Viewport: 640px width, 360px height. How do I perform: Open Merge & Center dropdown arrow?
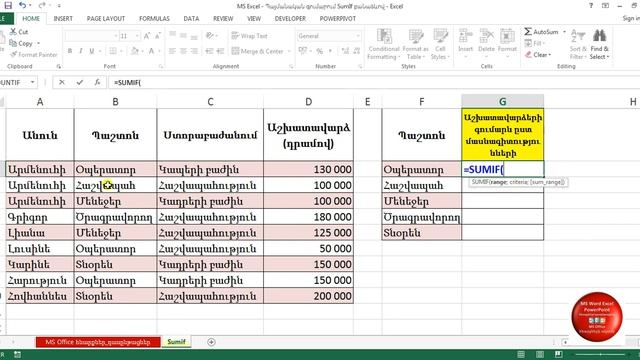289,51
